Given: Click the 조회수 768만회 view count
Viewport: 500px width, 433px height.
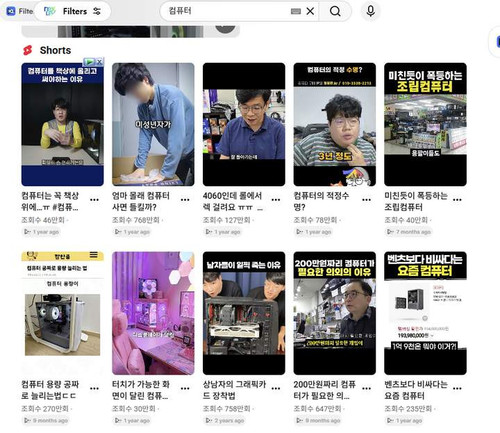Looking at the screenshot, I should 136,220.
